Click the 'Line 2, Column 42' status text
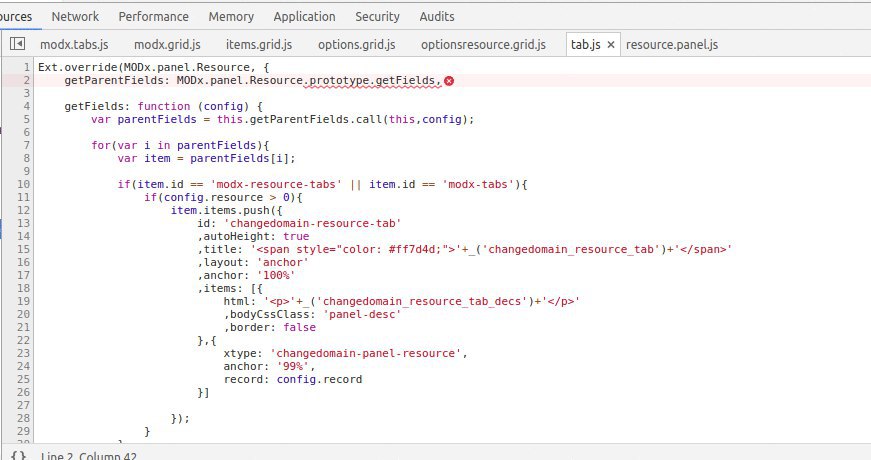The image size is (871, 460). [x=88, y=456]
